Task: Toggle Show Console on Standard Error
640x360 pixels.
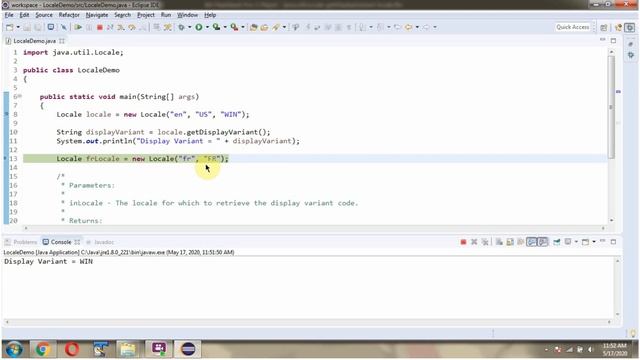Action: pyautogui.click(x=542, y=242)
